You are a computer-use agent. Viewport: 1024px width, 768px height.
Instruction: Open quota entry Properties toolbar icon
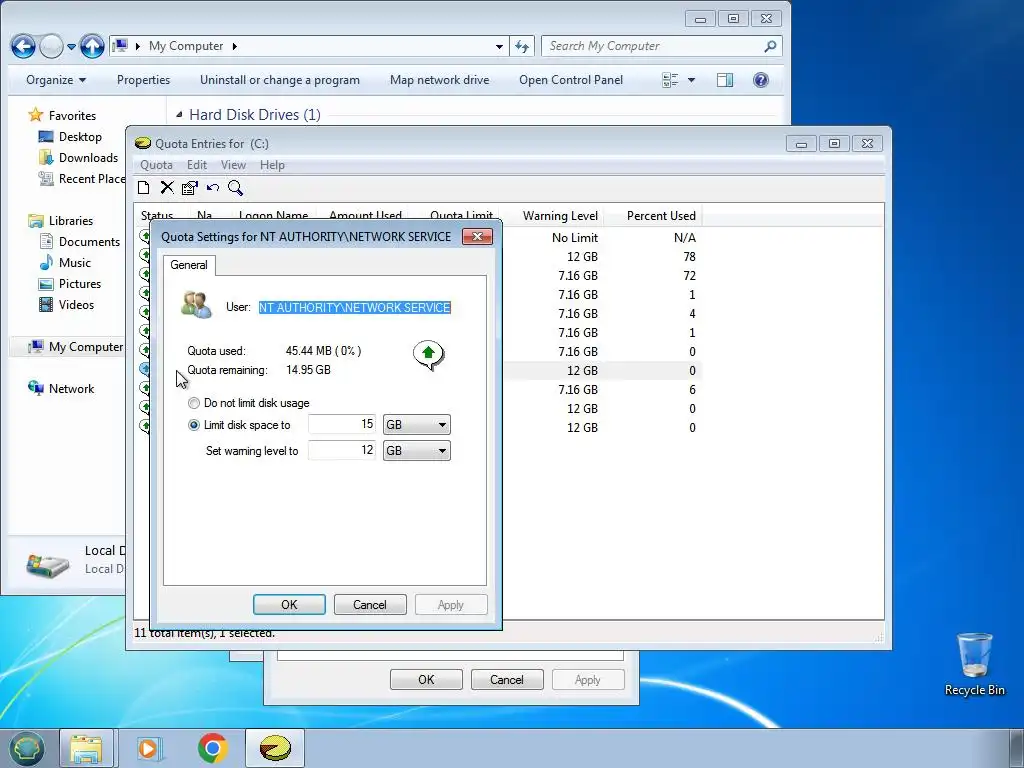(x=189, y=188)
